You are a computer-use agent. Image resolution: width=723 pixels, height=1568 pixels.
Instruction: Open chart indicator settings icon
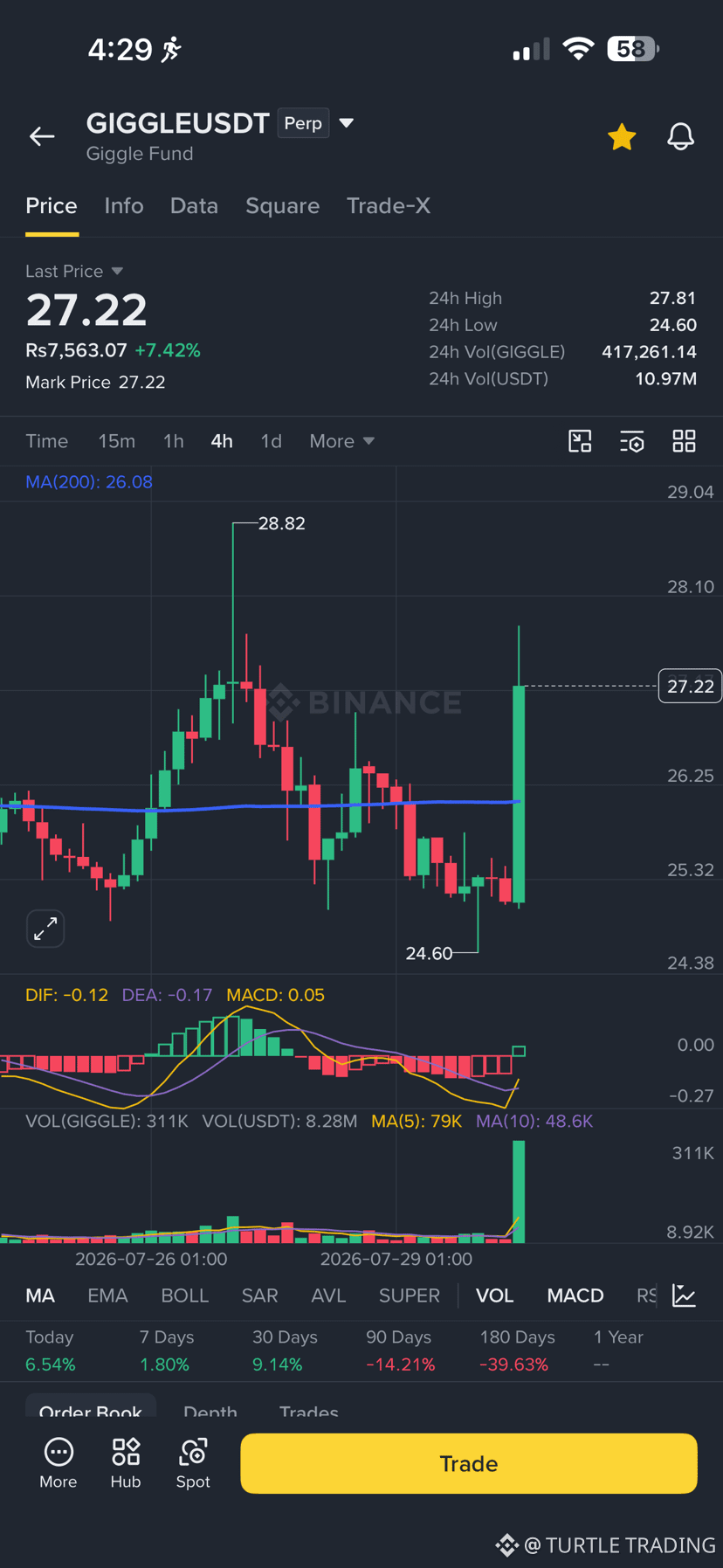pos(632,441)
